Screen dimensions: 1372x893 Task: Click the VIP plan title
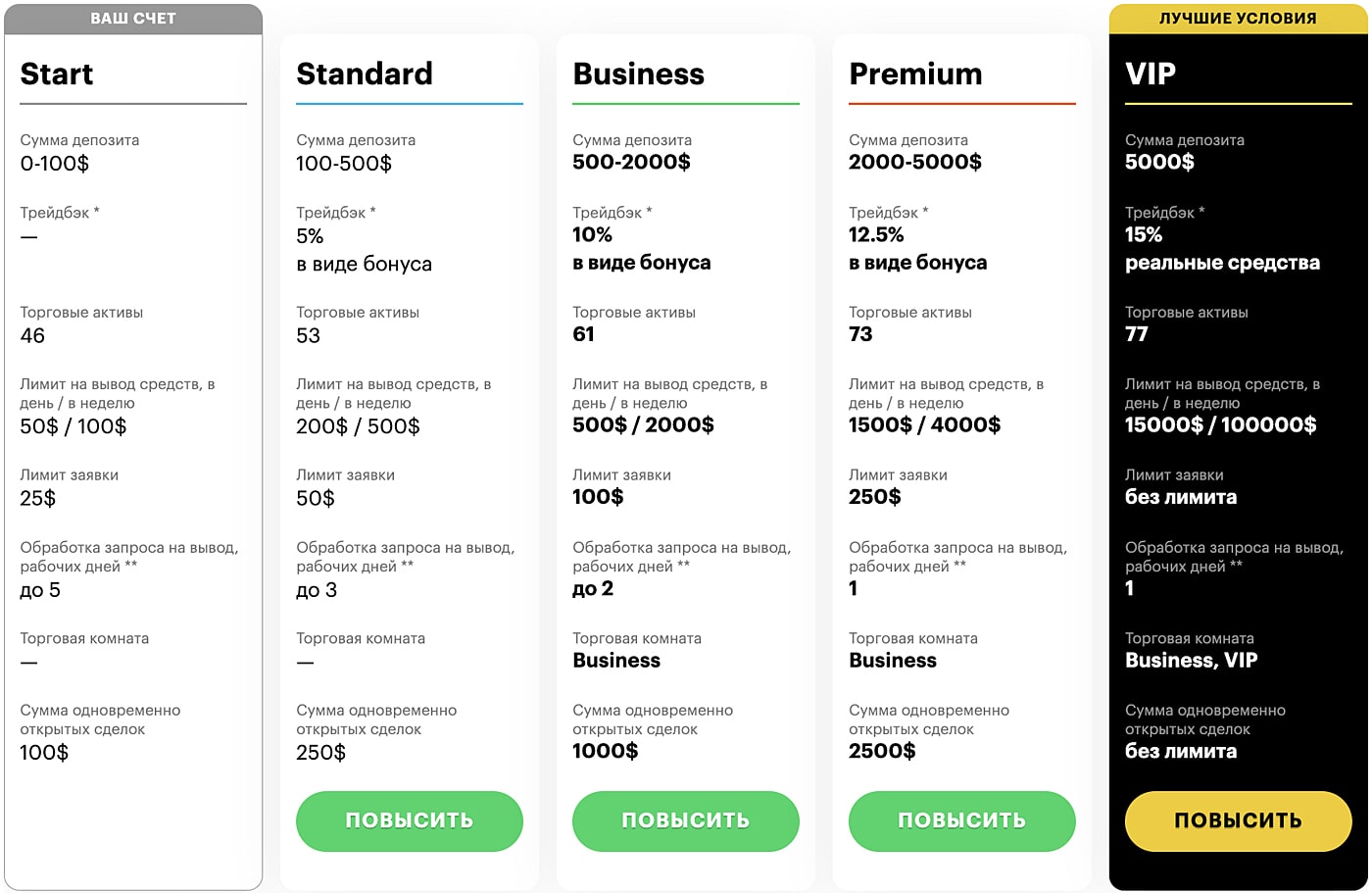(1151, 73)
